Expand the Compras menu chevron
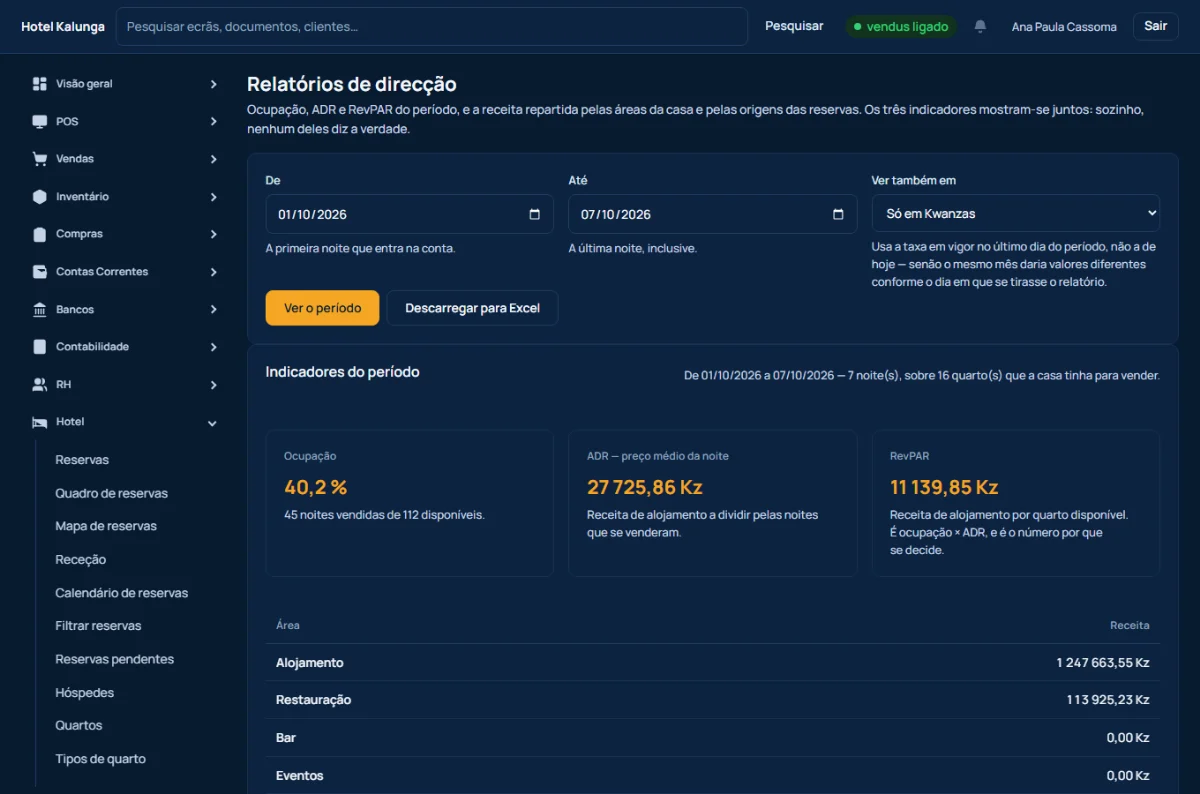 213,234
